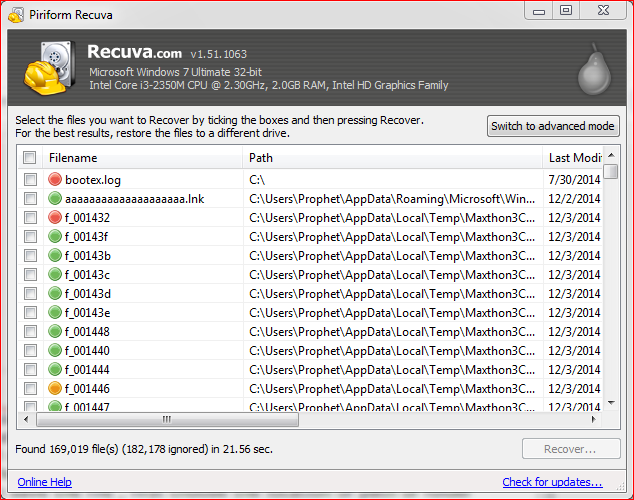Select the f_001440 filename

[x=87, y=350]
